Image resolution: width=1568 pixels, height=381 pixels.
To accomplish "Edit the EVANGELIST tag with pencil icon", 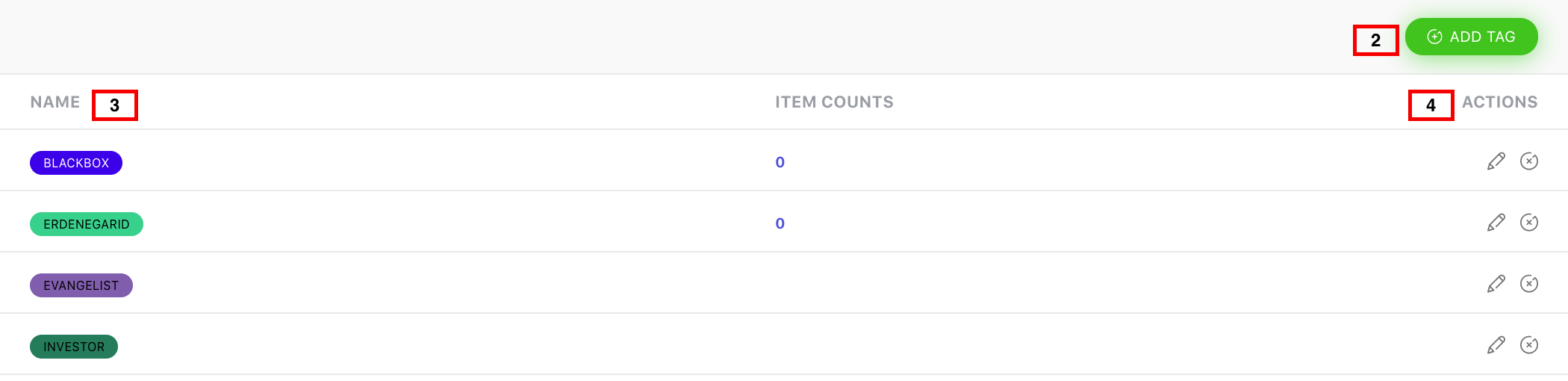I will coord(1496,284).
